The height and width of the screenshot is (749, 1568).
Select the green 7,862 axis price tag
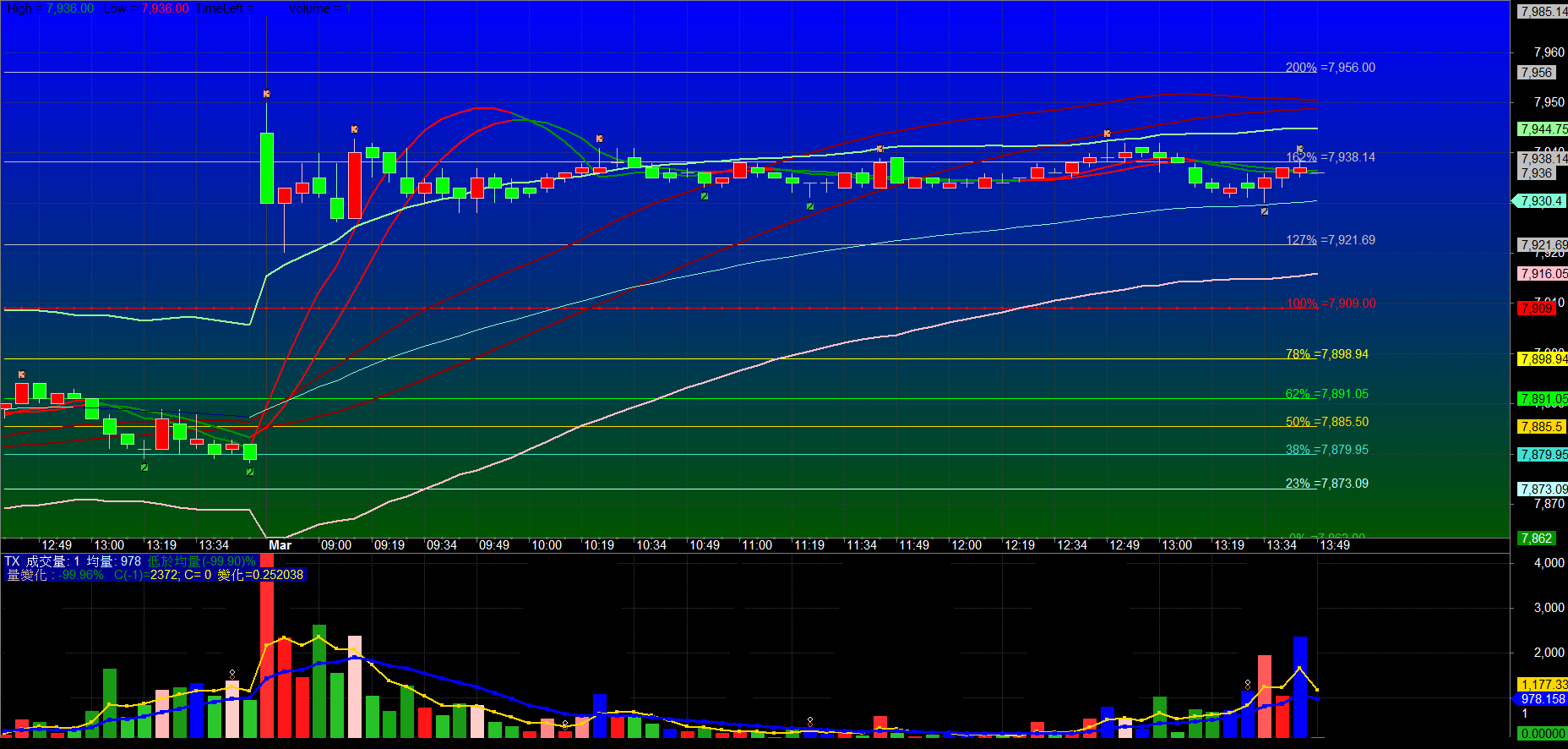point(1537,539)
